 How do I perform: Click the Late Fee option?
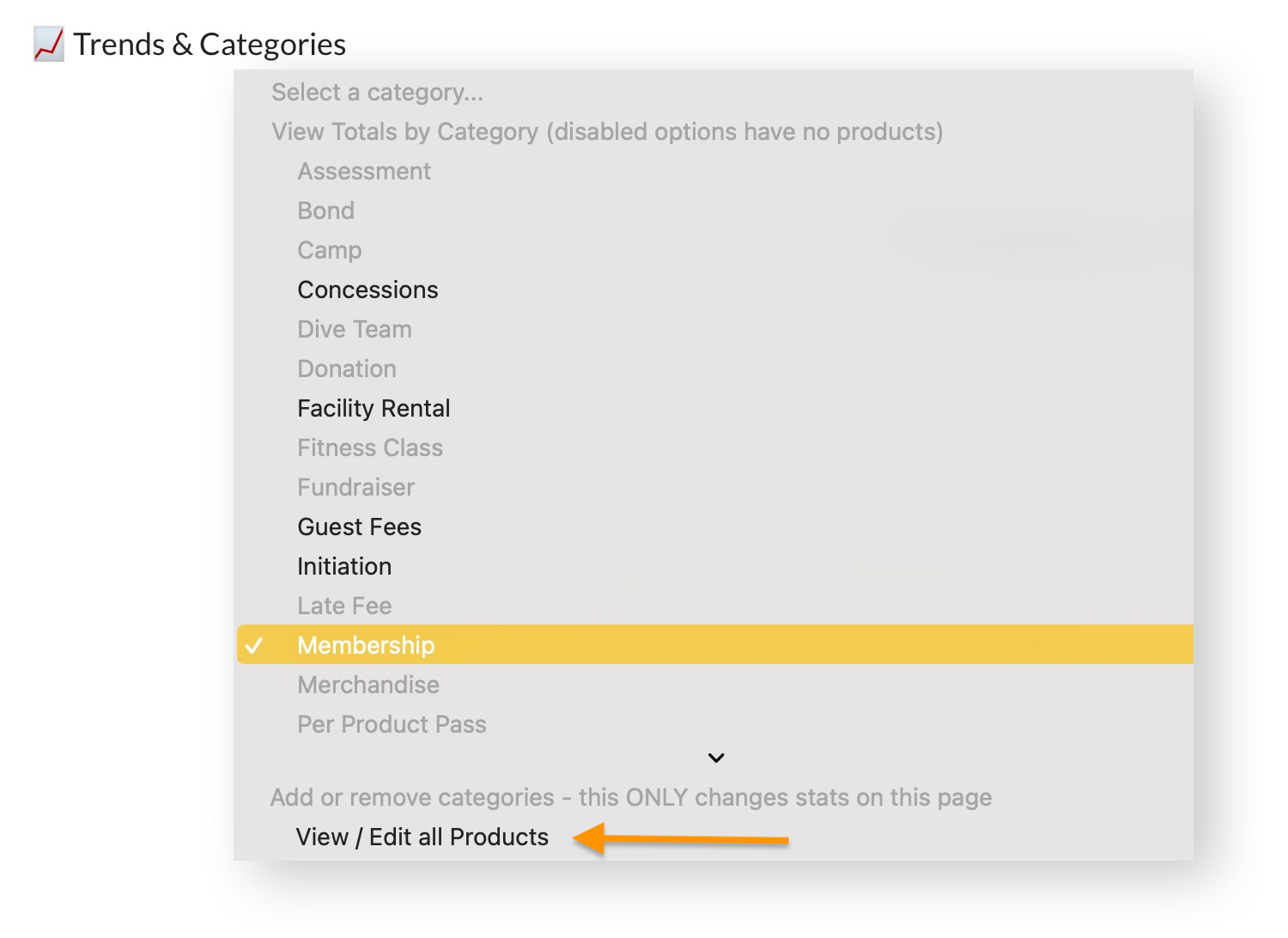[344, 606]
